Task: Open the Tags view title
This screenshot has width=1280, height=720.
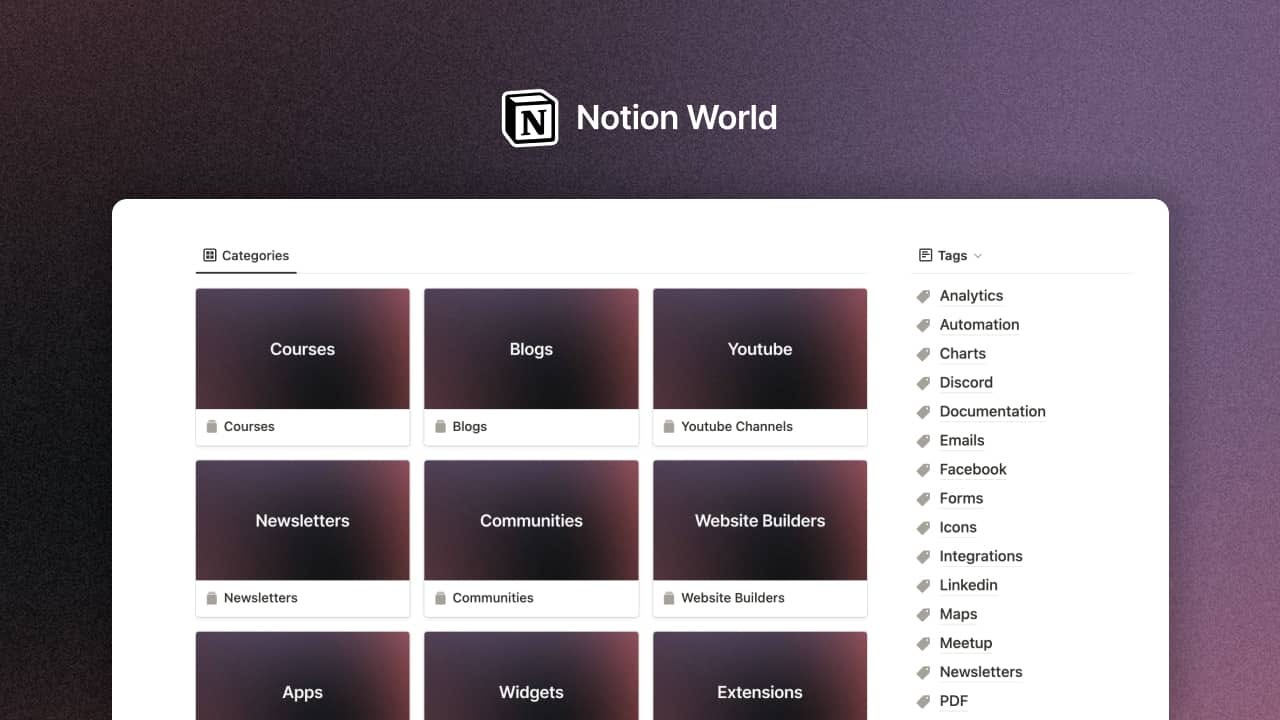Action: (x=952, y=256)
